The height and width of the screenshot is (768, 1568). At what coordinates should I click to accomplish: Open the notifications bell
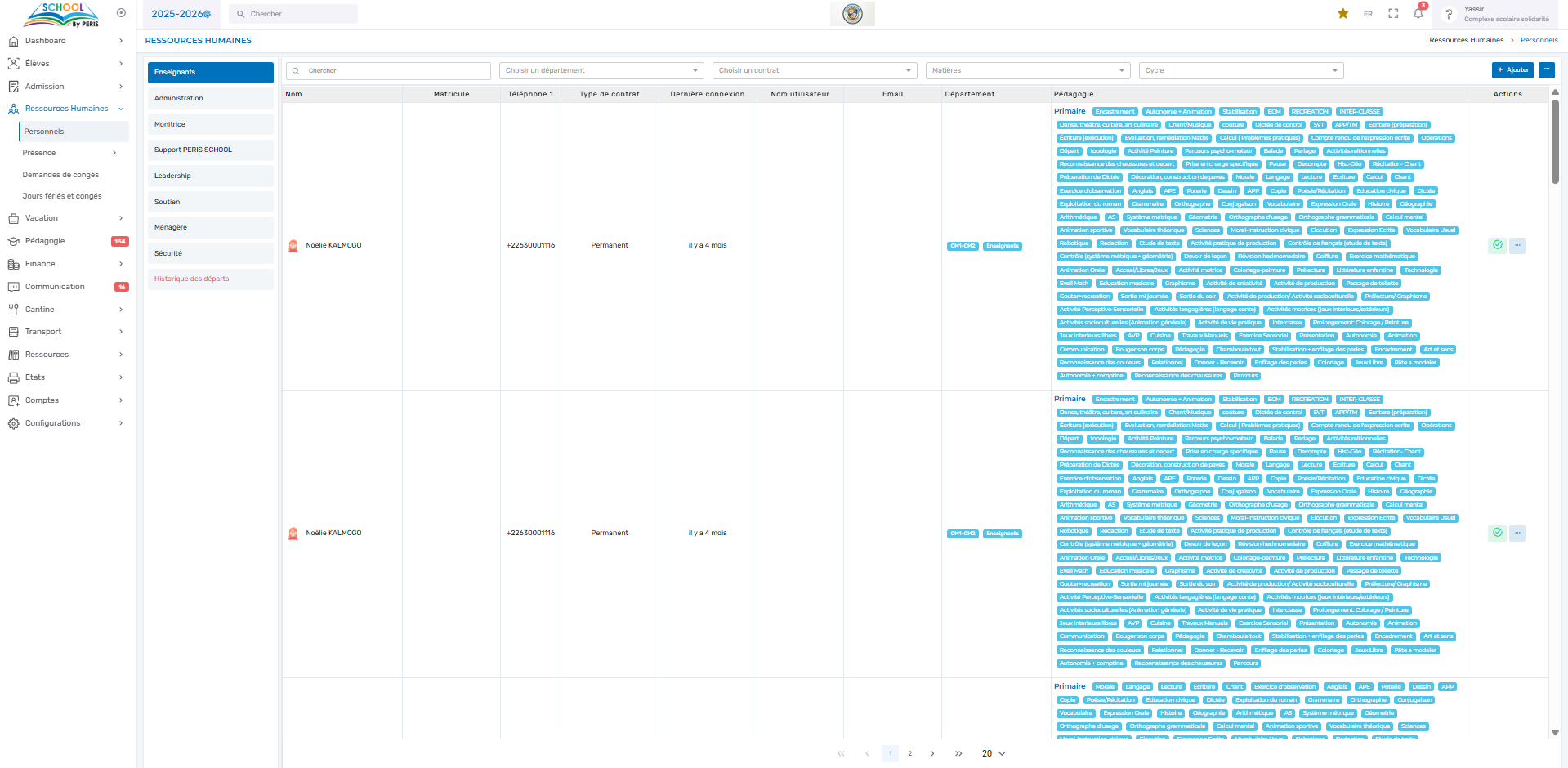[1418, 14]
